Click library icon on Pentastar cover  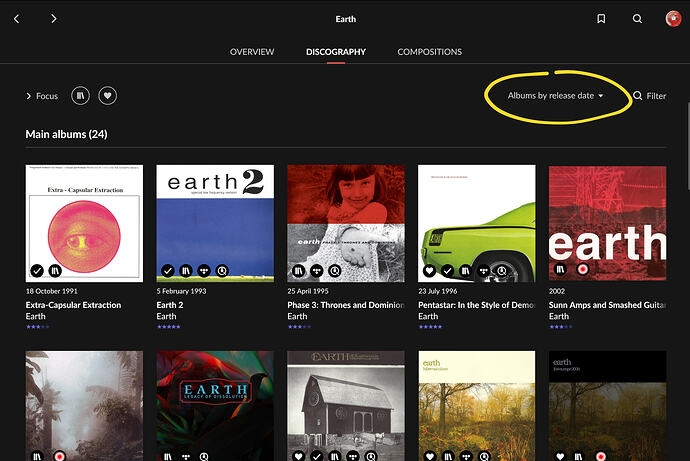(465, 271)
